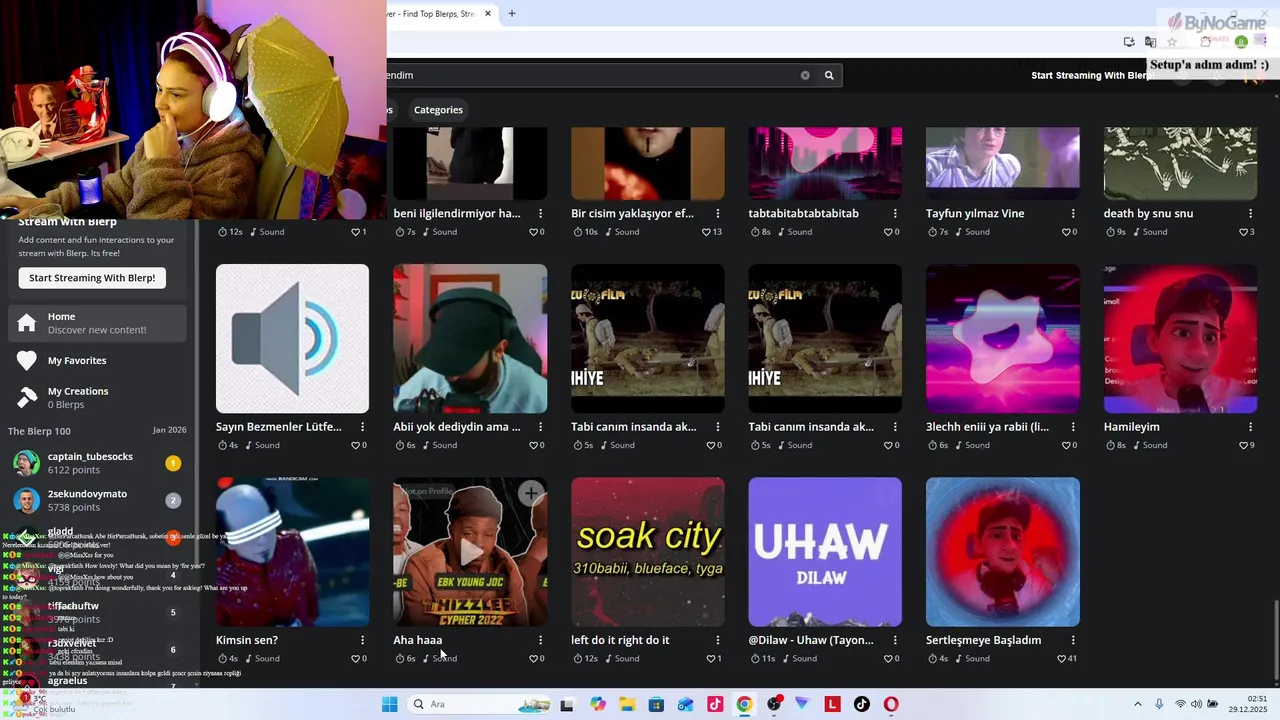Open three-dot menu for Tayfun yılmaz Vine

pos(1073,214)
